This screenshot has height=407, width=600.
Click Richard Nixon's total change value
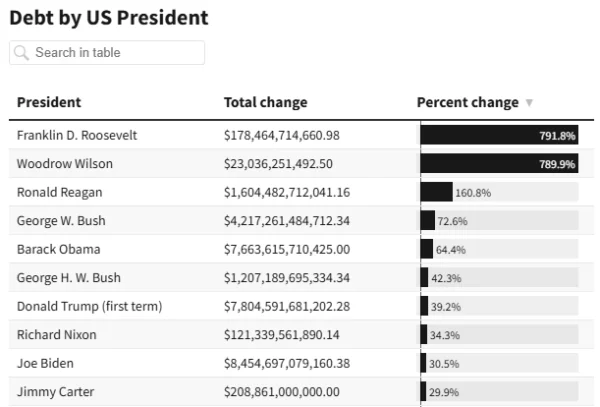click(281, 335)
